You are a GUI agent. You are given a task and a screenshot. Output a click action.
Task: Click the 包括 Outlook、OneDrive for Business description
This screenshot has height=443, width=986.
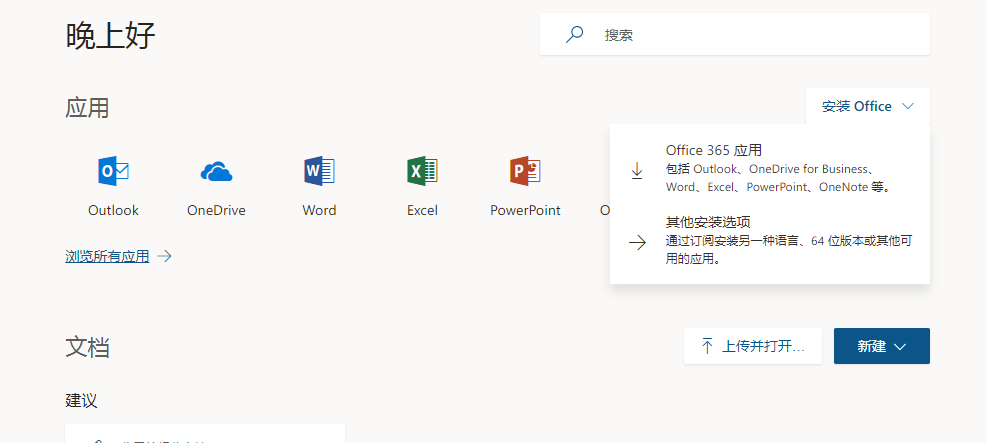pyautogui.click(x=778, y=178)
